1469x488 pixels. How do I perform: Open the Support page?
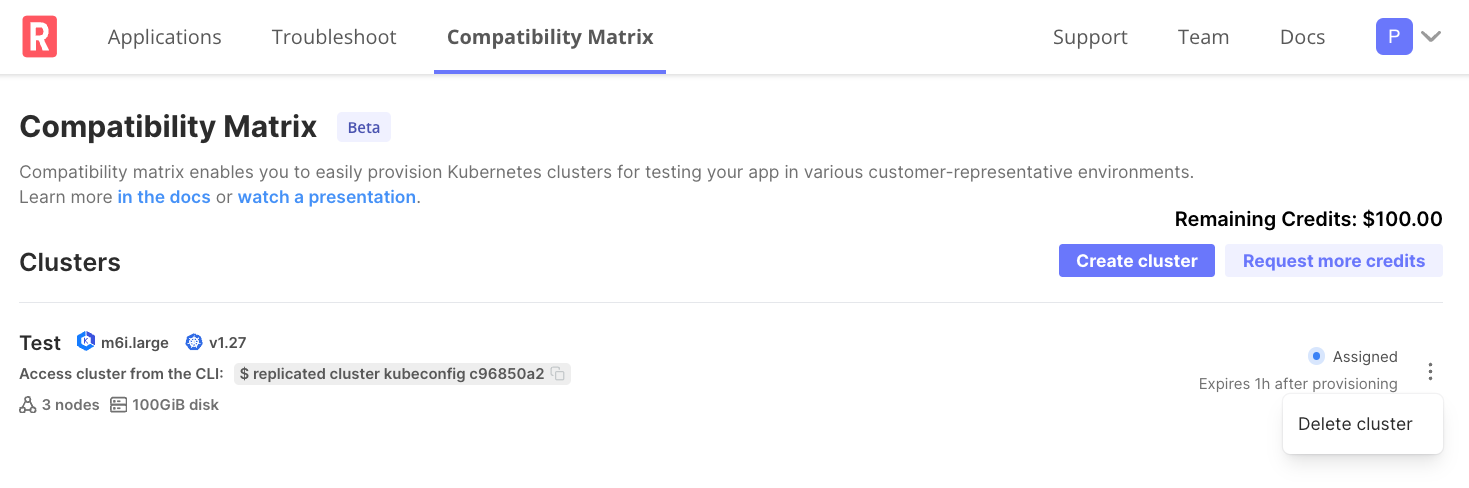[1090, 37]
